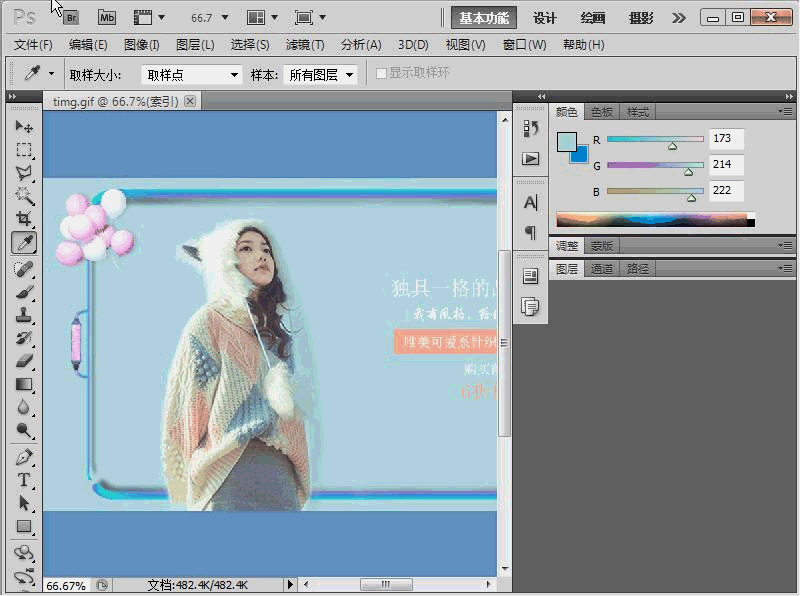The height and width of the screenshot is (596, 800).
Task: Select the Pen tool
Action: 24,457
